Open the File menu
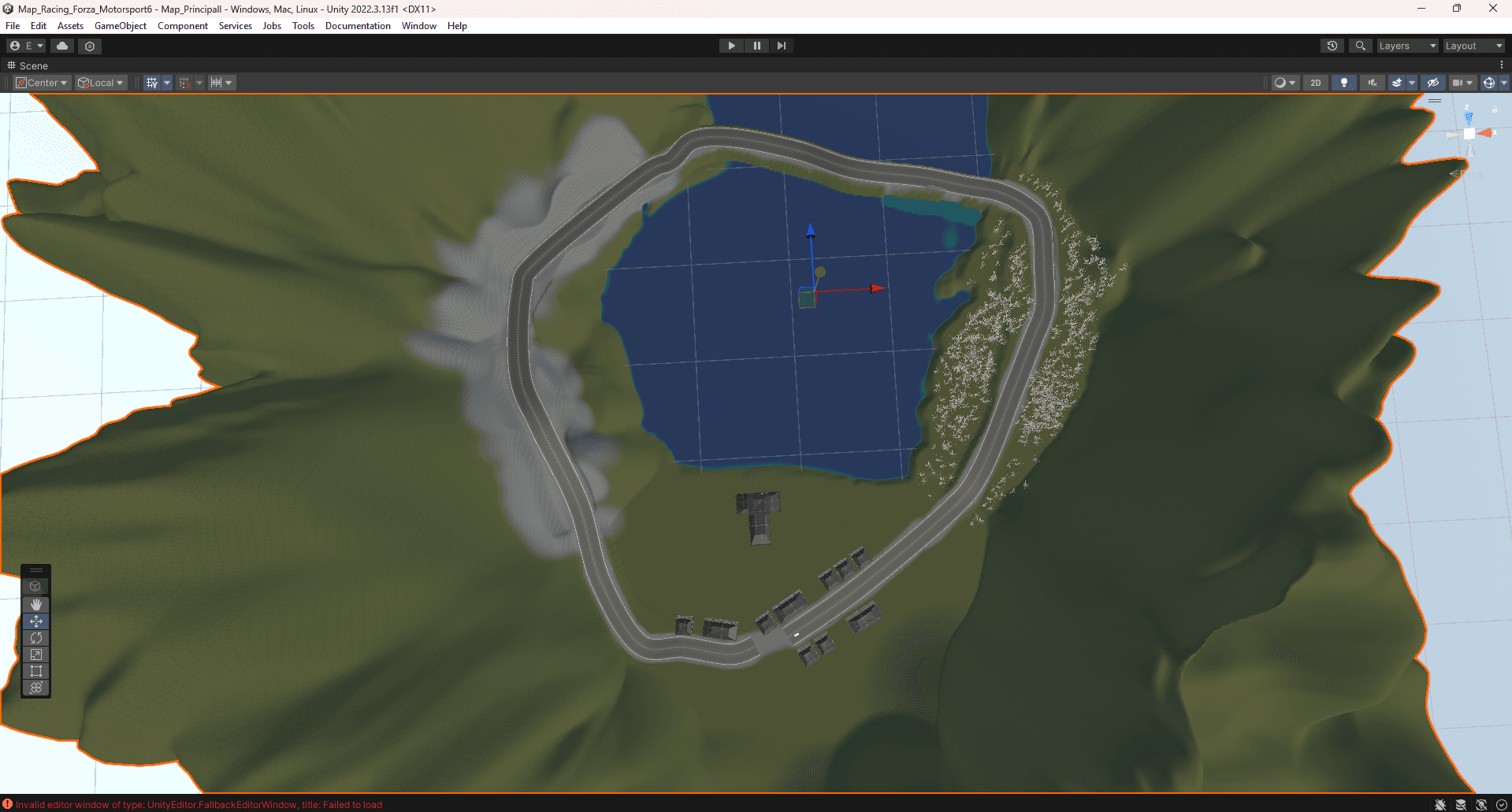1512x812 pixels. [x=13, y=26]
